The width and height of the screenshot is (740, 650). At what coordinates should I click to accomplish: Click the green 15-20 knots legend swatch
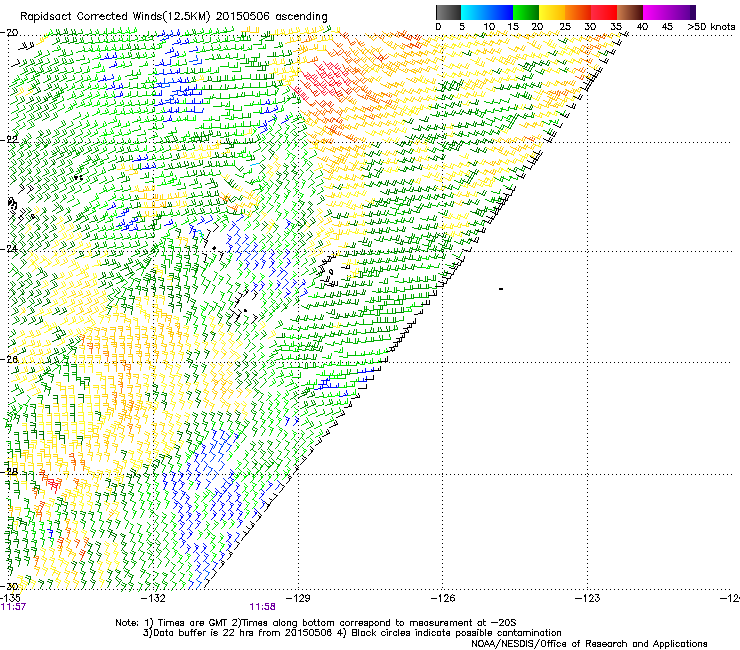coord(526,12)
